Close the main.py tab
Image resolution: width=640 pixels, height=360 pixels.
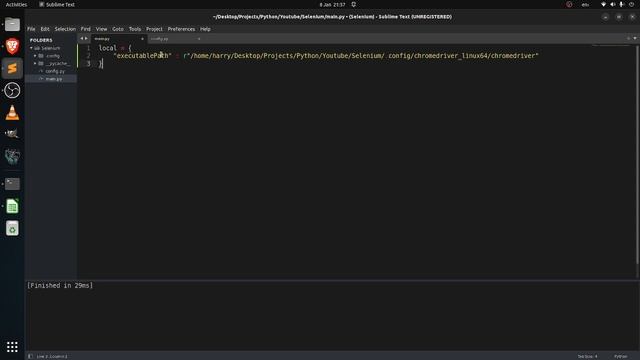pyautogui.click(x=142, y=39)
